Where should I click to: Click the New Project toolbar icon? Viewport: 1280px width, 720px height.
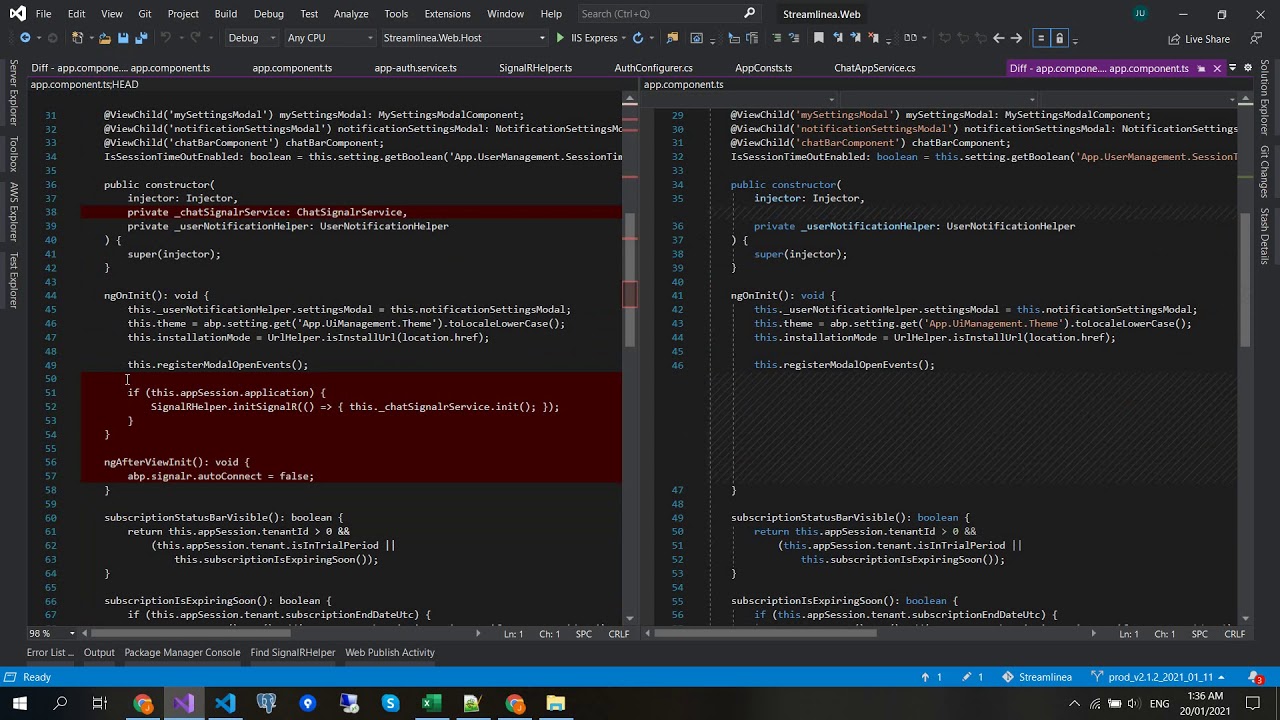(77, 38)
